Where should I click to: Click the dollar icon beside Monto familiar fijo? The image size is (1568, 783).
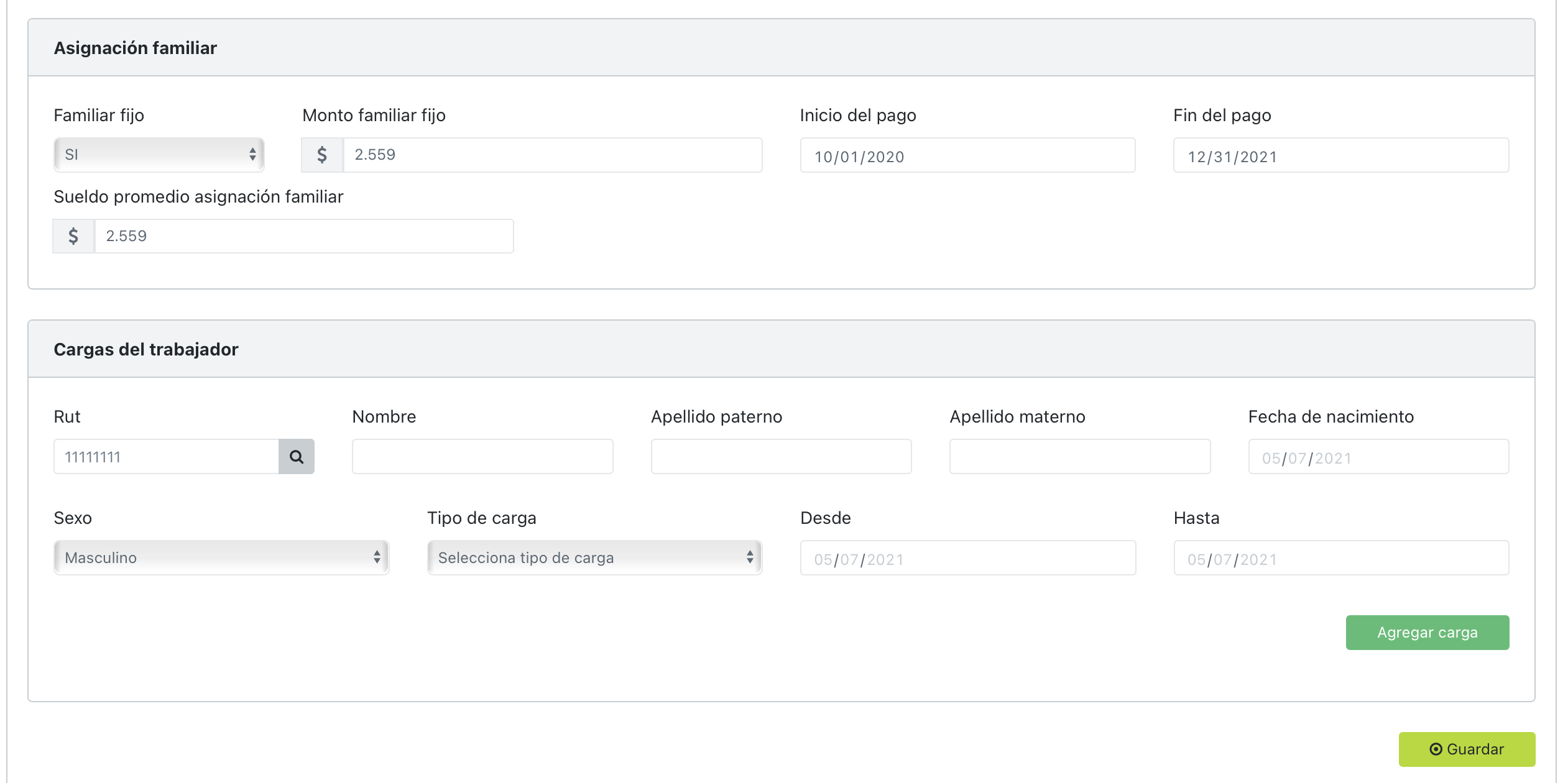tap(322, 155)
